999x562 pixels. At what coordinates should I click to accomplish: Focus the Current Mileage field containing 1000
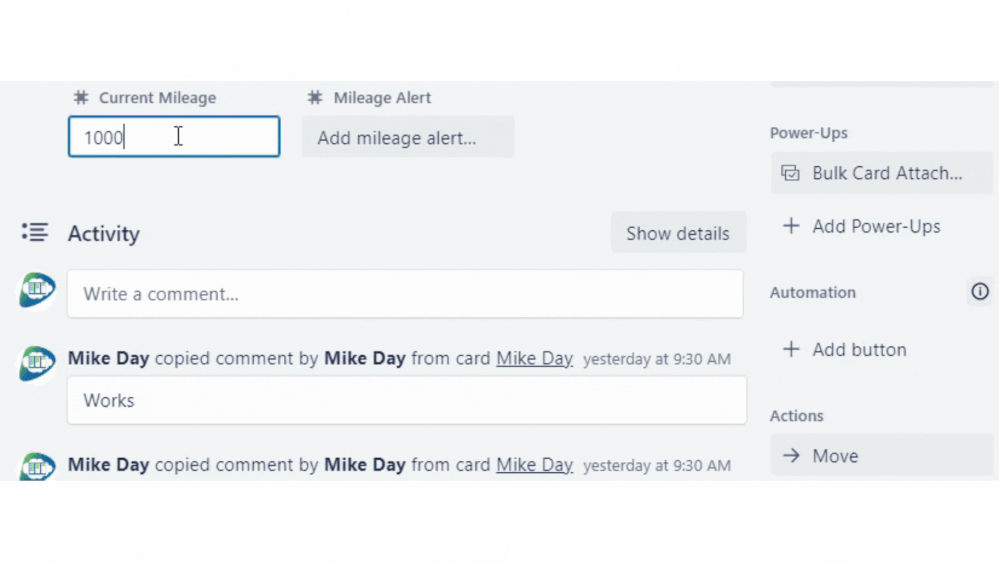[174, 136]
